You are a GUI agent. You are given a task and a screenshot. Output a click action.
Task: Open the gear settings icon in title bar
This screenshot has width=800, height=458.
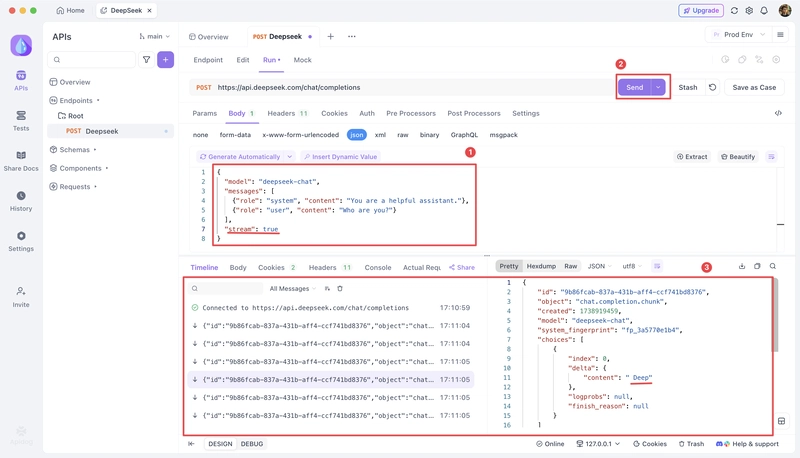(749, 10)
